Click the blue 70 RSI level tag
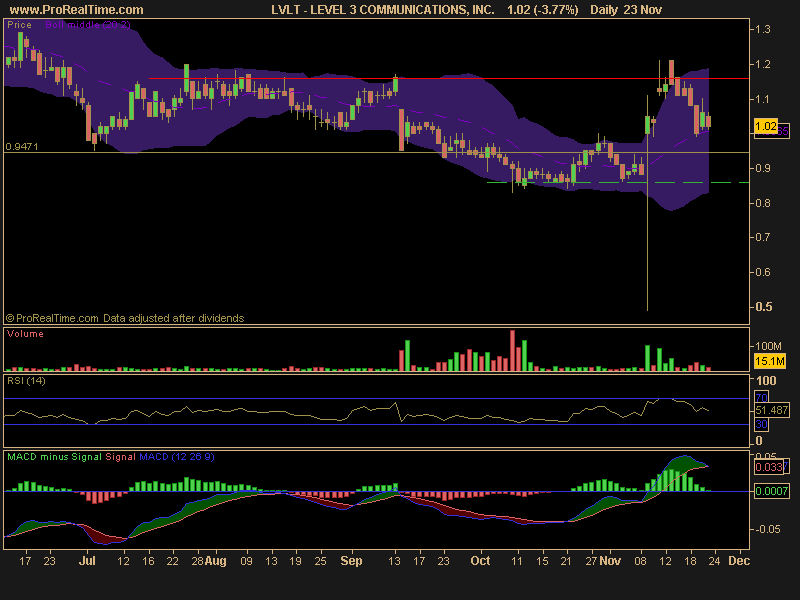This screenshot has height=600, width=800. 761,397
